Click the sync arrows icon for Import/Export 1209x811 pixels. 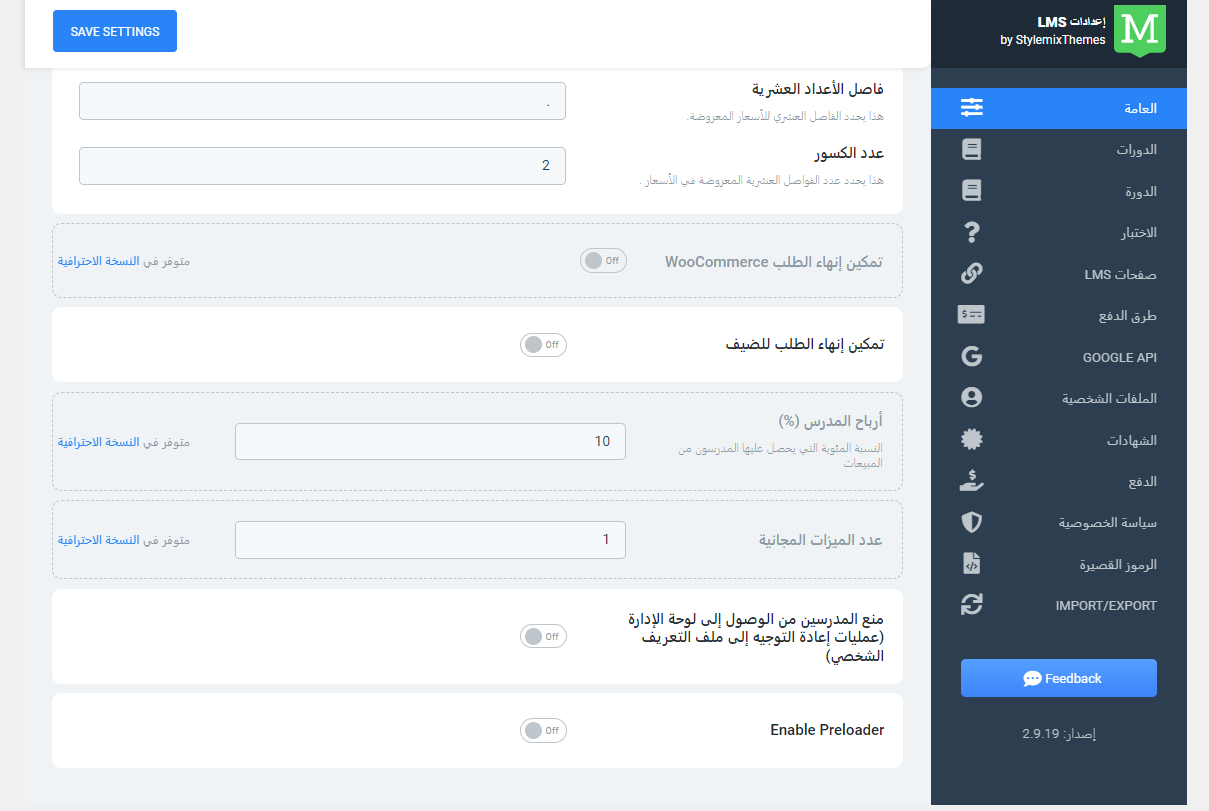pos(971,605)
